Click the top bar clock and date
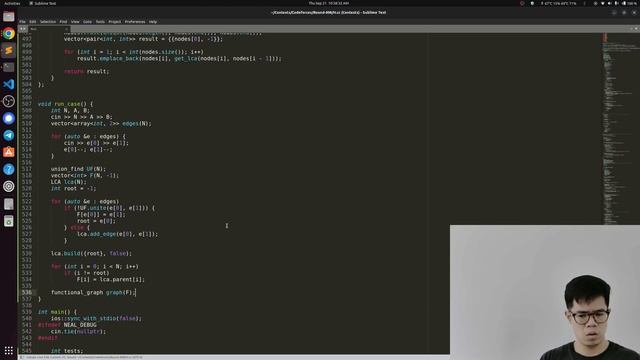The image size is (640, 360). [329, 3]
